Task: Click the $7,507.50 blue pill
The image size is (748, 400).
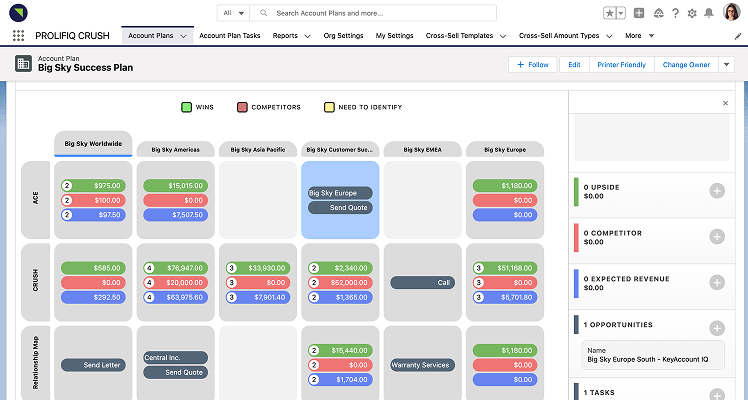Action: pos(176,215)
